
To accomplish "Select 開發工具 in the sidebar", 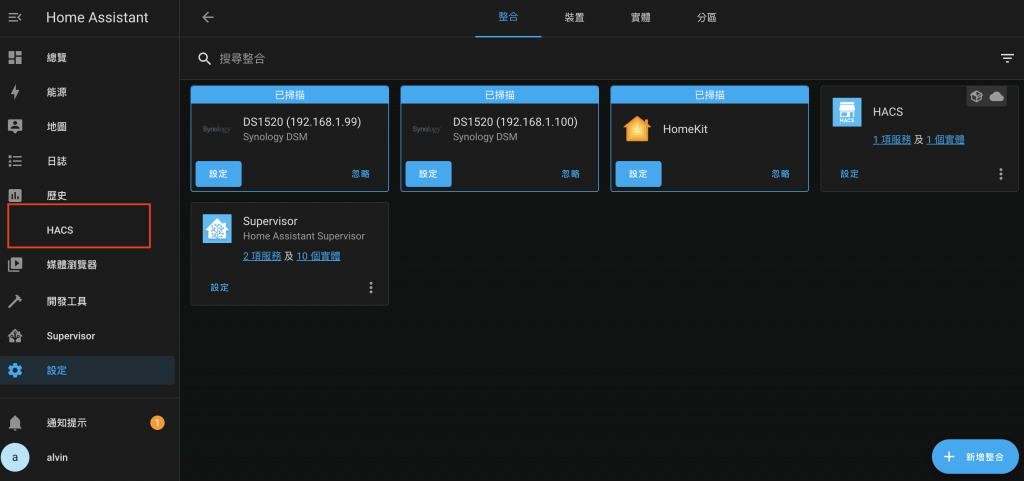I will pos(88,301).
